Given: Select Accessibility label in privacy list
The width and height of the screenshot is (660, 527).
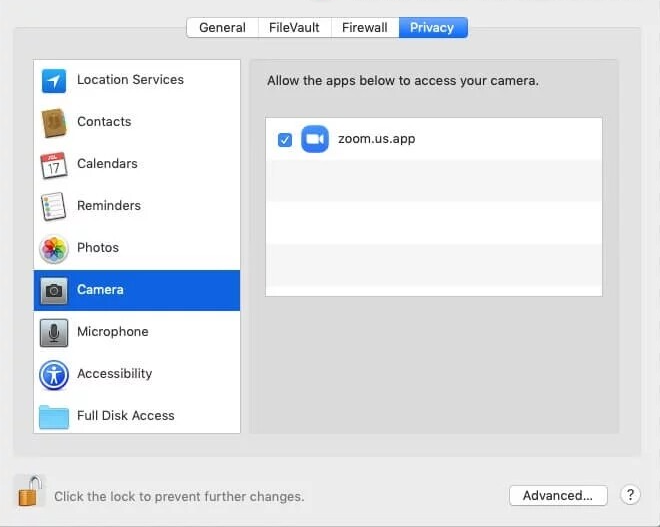Looking at the screenshot, I should click(114, 374).
